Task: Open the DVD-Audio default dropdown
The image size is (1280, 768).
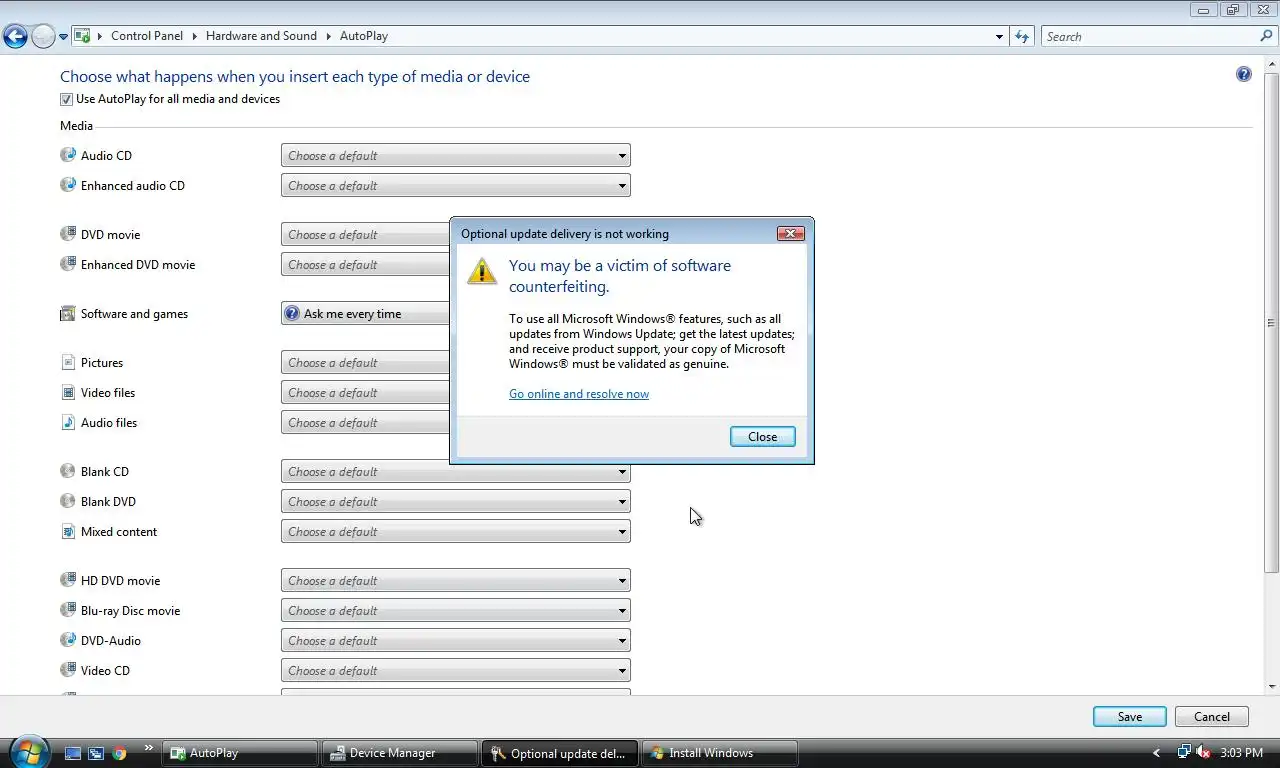Action: pyautogui.click(x=455, y=640)
